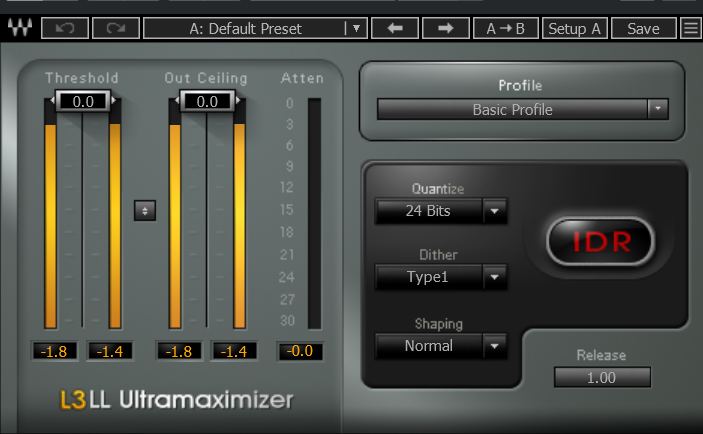The image size is (703, 434).
Task: Copy setup A to B
Action: (x=506, y=28)
